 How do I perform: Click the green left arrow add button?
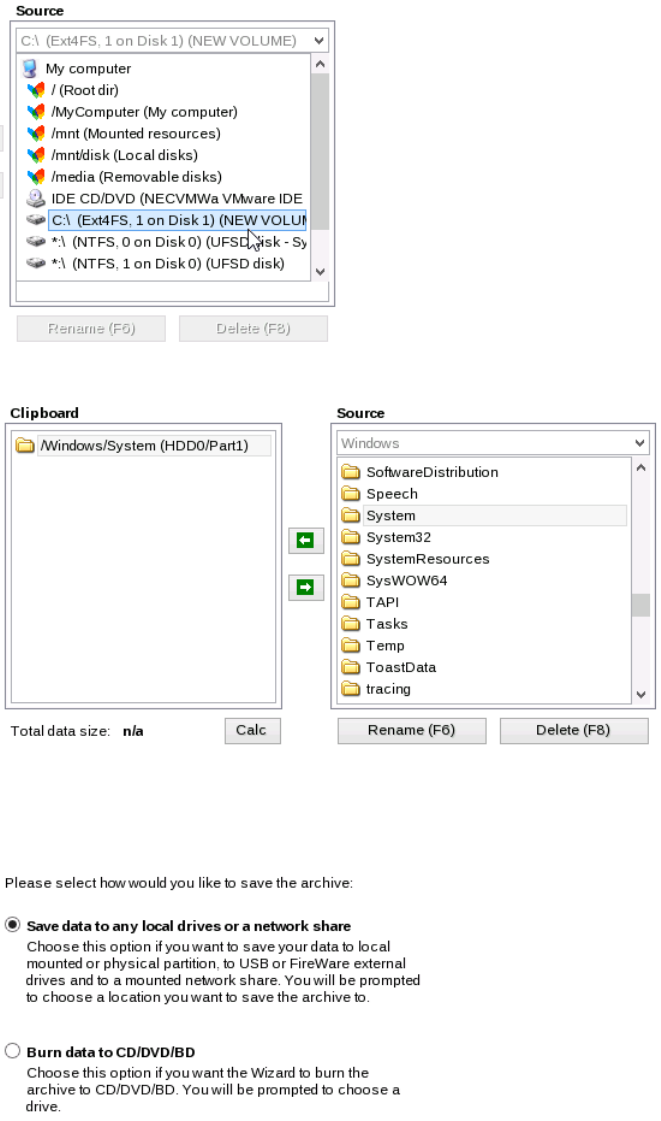(x=305, y=542)
